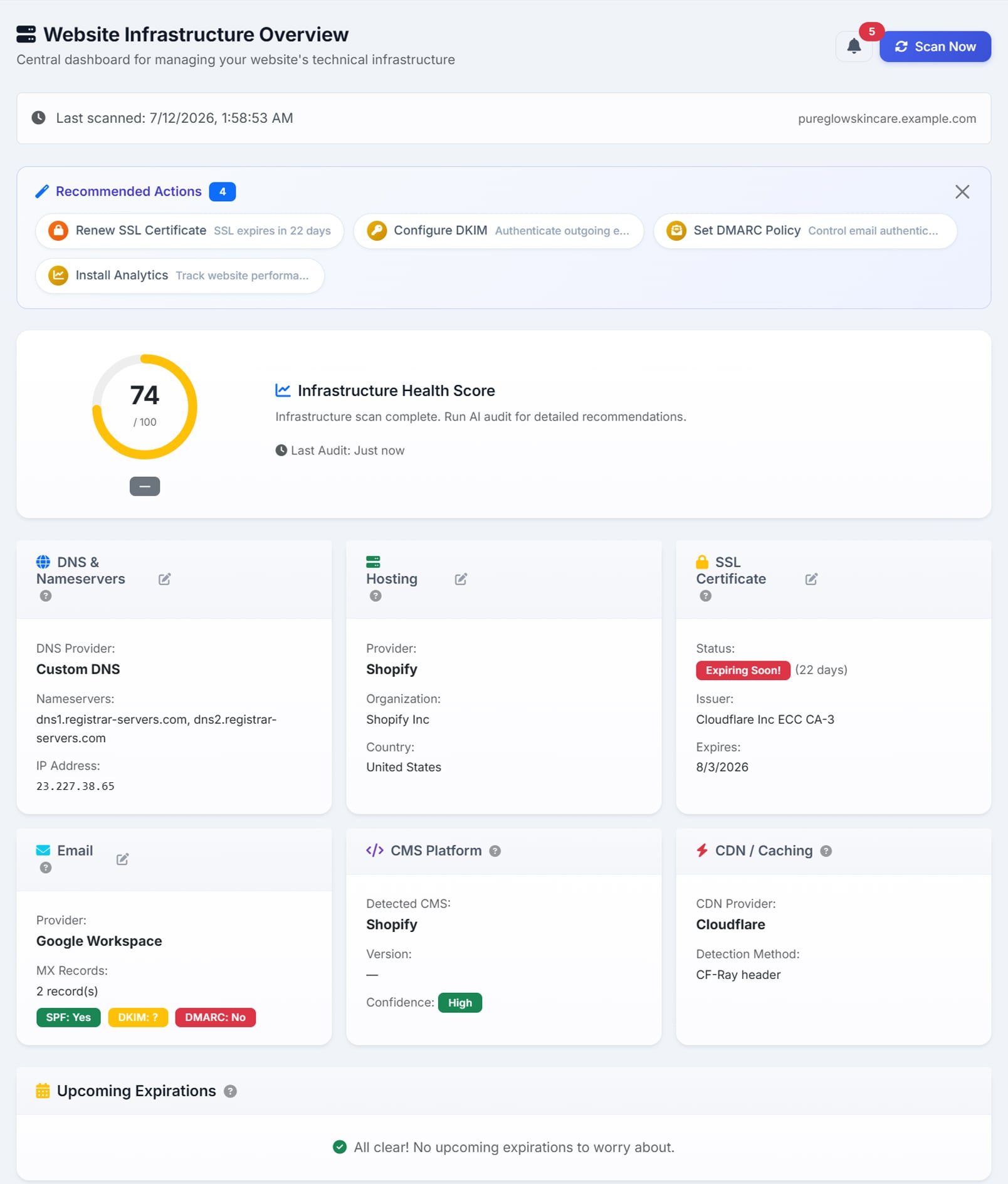This screenshot has width=1008, height=1184.
Task: Open the Set DMARC Policy action
Action: click(805, 231)
